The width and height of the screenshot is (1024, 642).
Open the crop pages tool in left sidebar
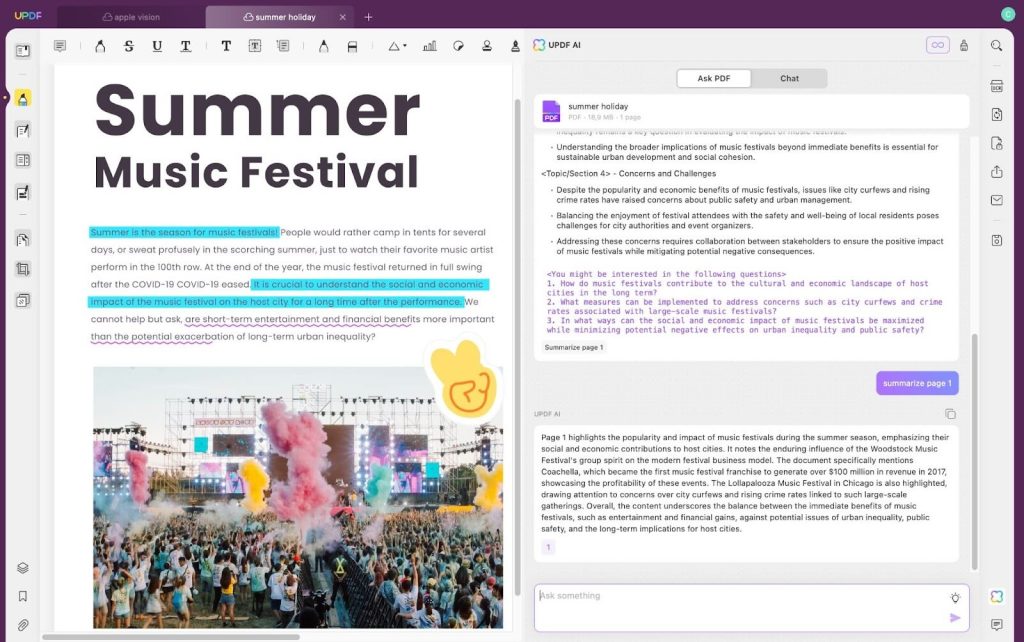[x=22, y=269]
